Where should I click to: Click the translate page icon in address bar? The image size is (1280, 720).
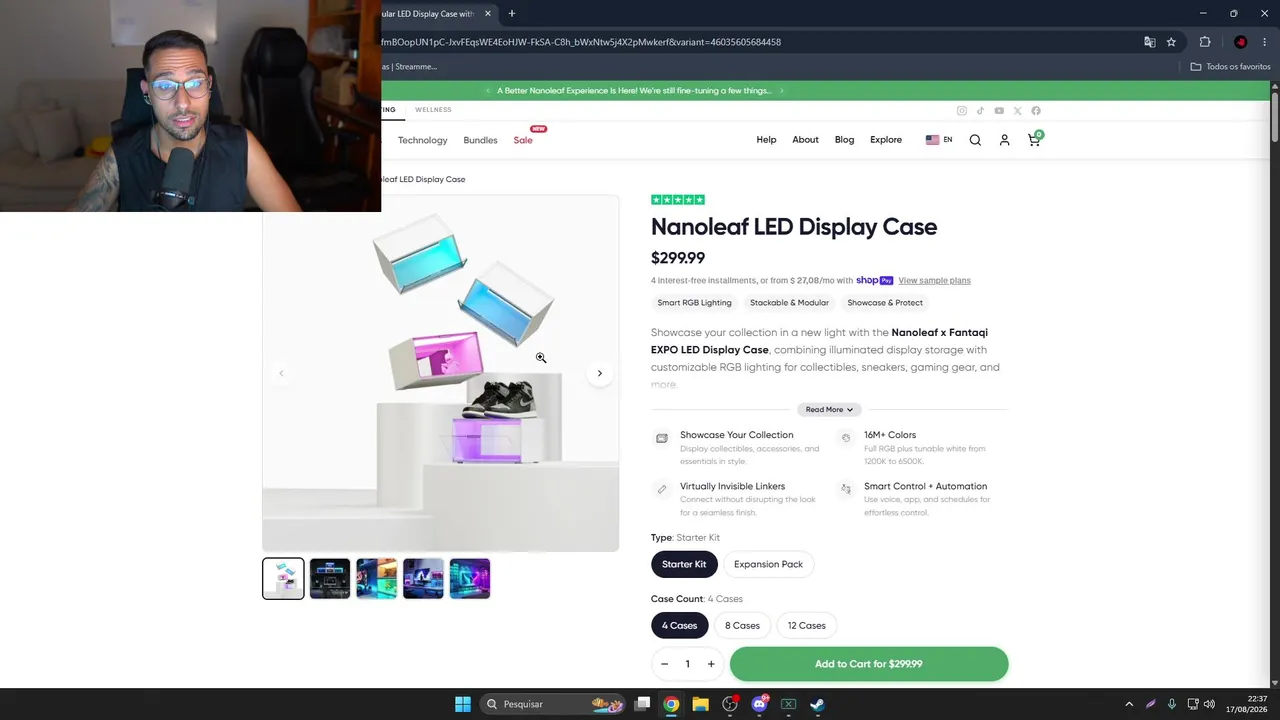tap(1150, 42)
